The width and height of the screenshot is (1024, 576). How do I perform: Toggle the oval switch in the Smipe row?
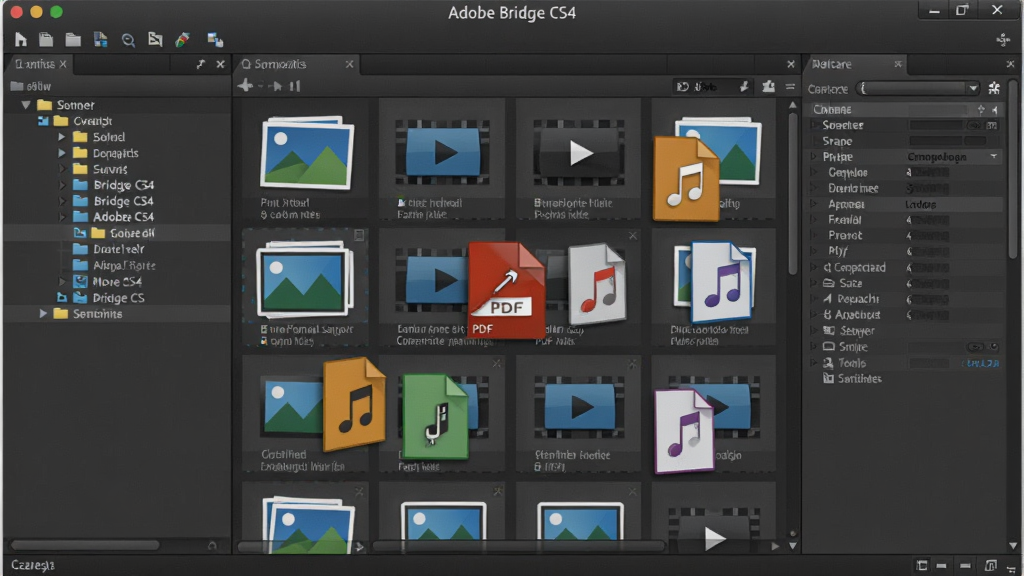click(x=975, y=347)
